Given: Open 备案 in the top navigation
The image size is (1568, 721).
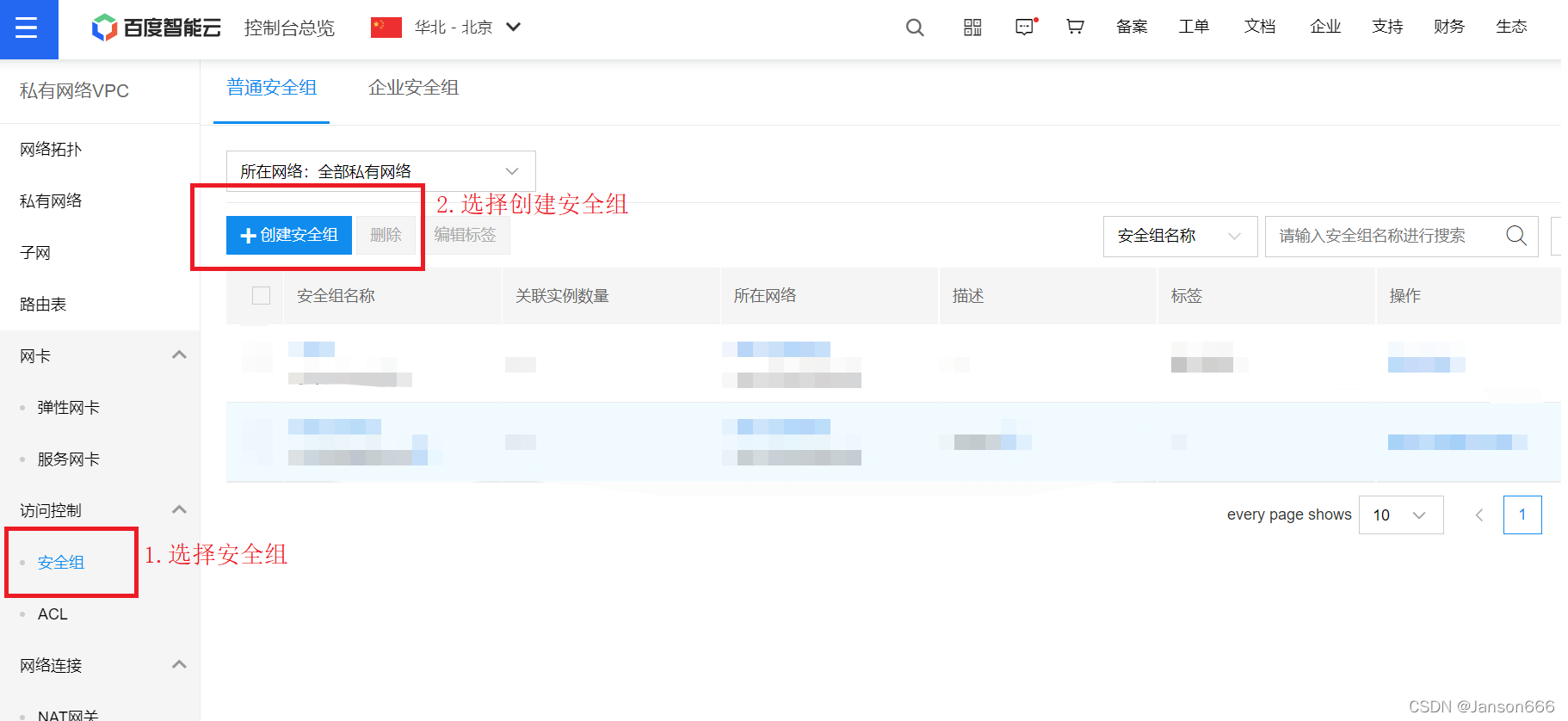Looking at the screenshot, I should point(1132,27).
